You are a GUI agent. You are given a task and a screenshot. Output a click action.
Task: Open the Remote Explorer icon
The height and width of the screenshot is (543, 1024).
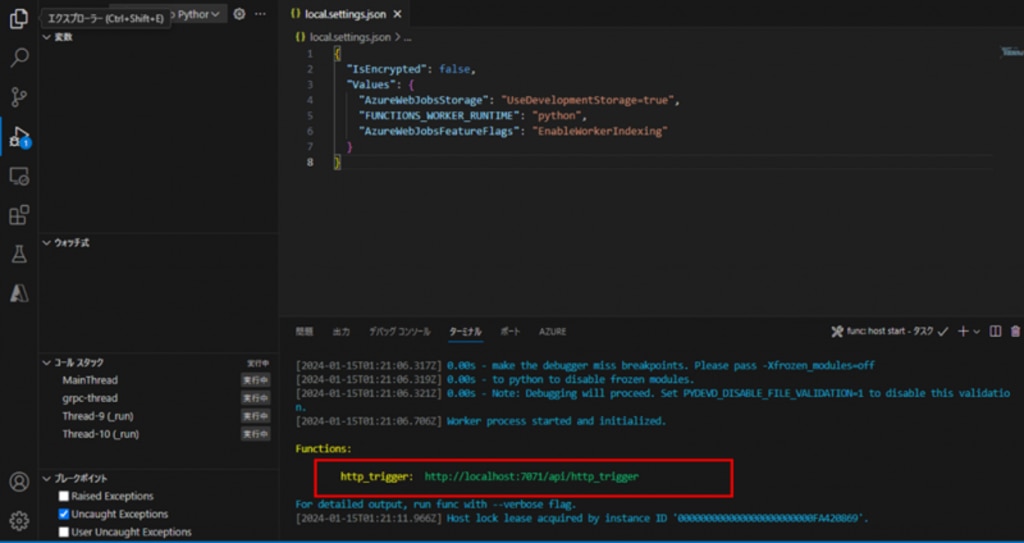tap(19, 176)
